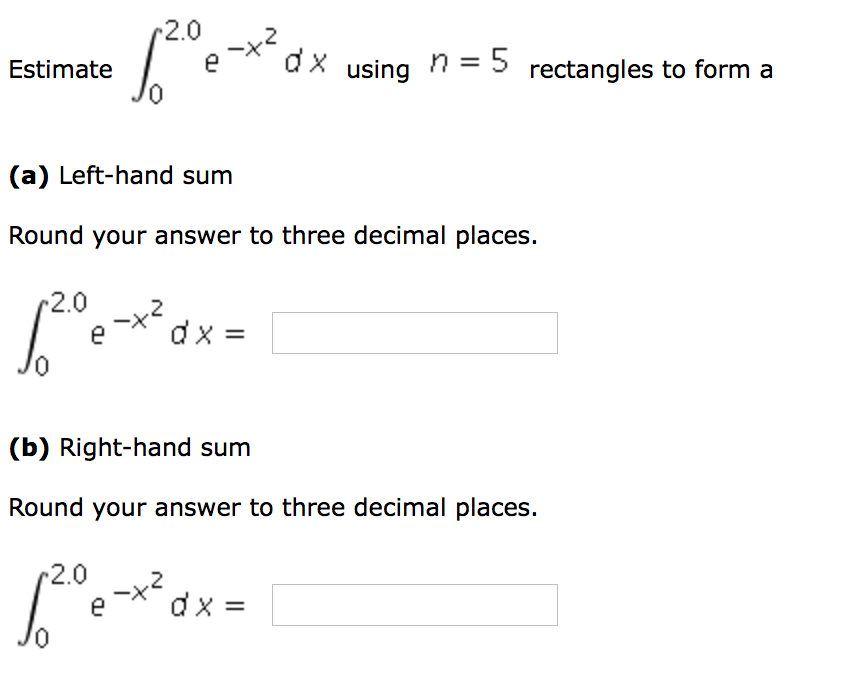Click the equals sign before the part (a) answer box
The height and width of the screenshot is (696, 860).
(x=235, y=333)
